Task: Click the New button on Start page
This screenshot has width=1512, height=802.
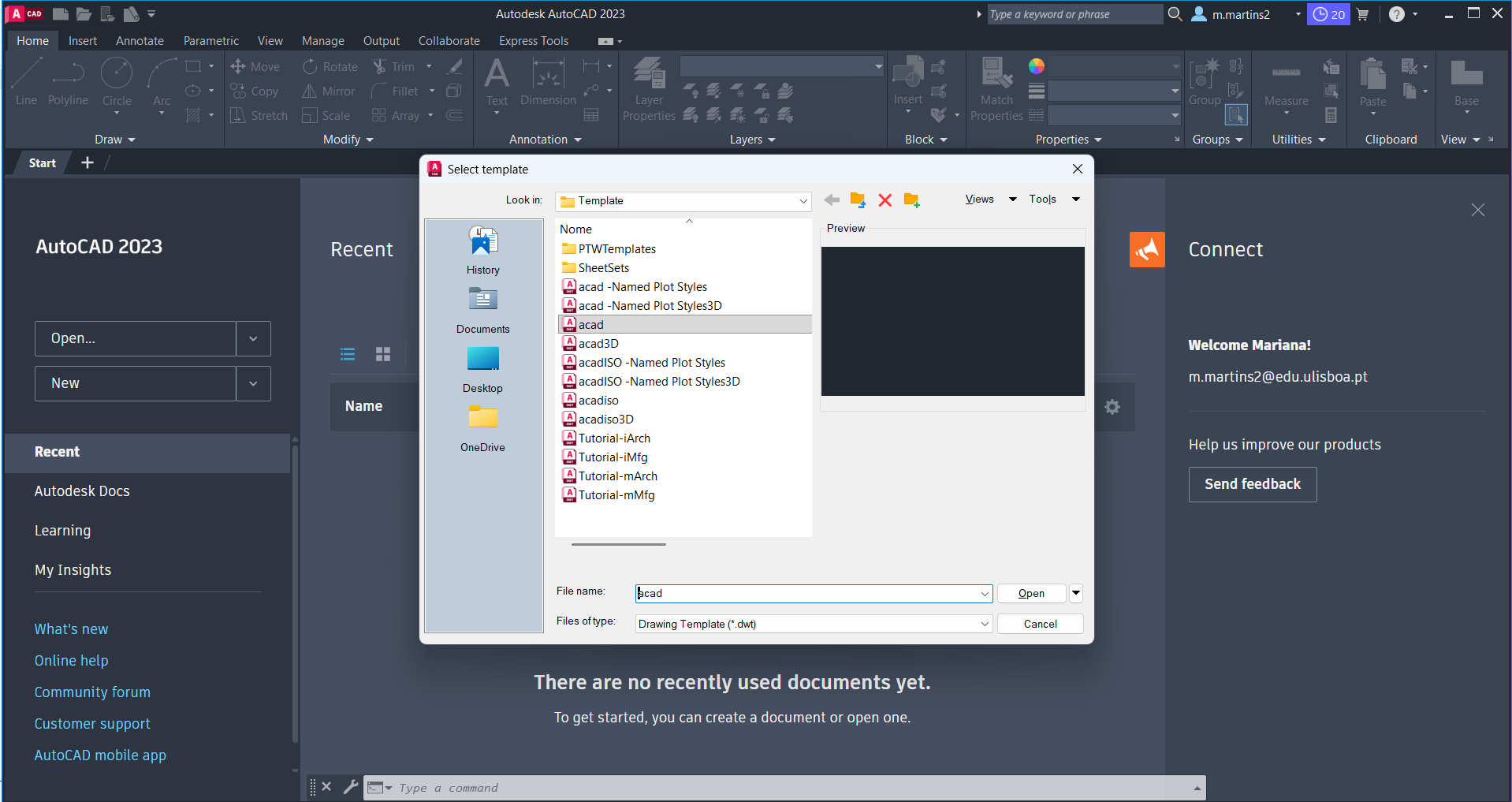Action: coord(136,383)
